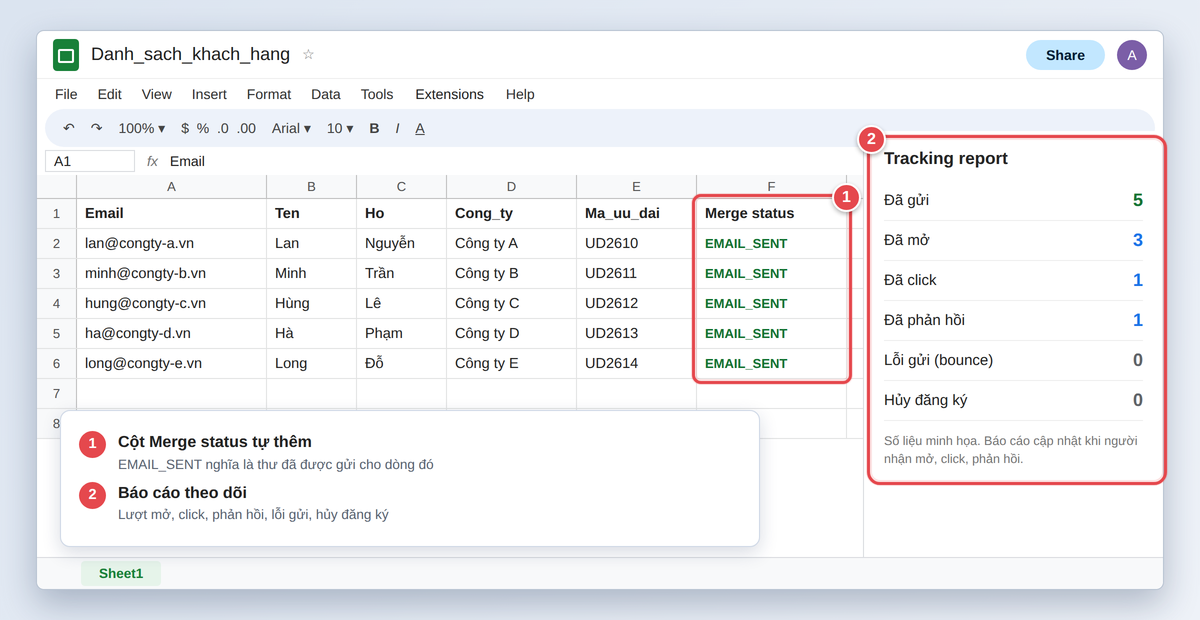Apply percent format with % icon
The image size is (1200, 620).
click(x=203, y=128)
